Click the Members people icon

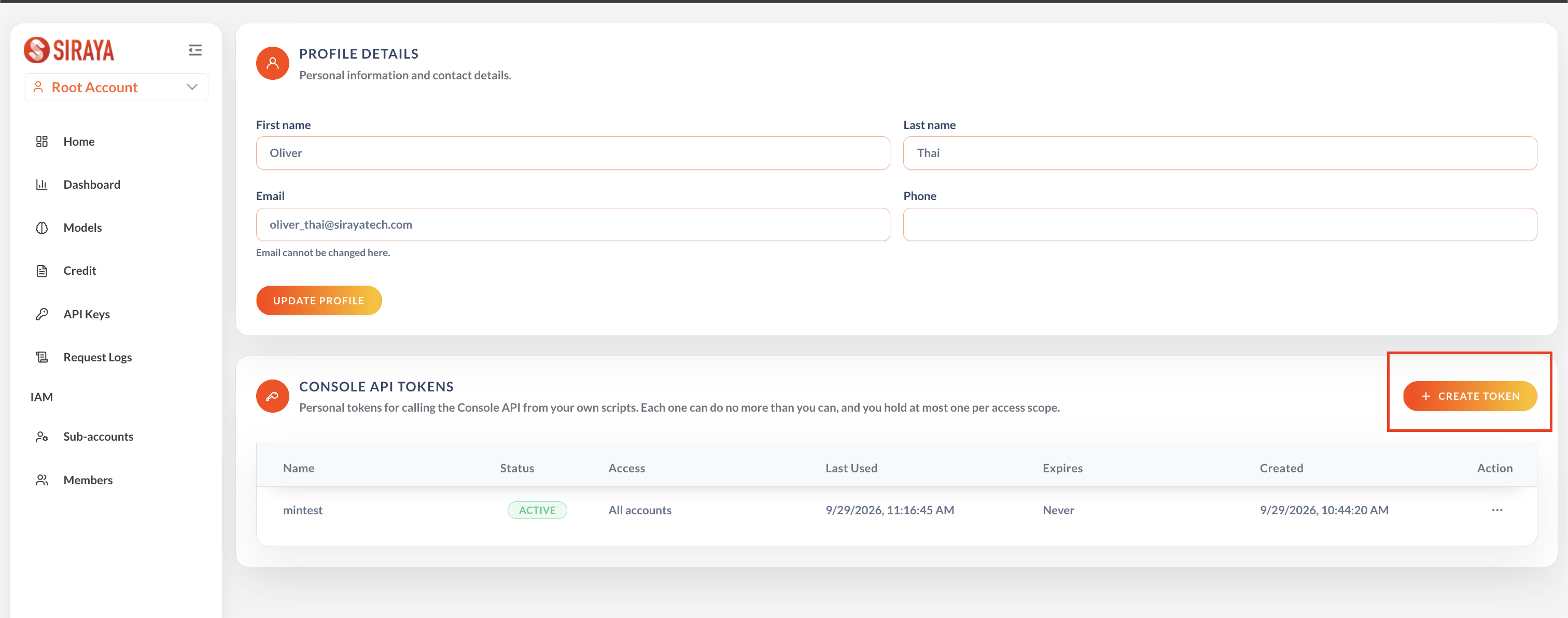[x=41, y=481]
